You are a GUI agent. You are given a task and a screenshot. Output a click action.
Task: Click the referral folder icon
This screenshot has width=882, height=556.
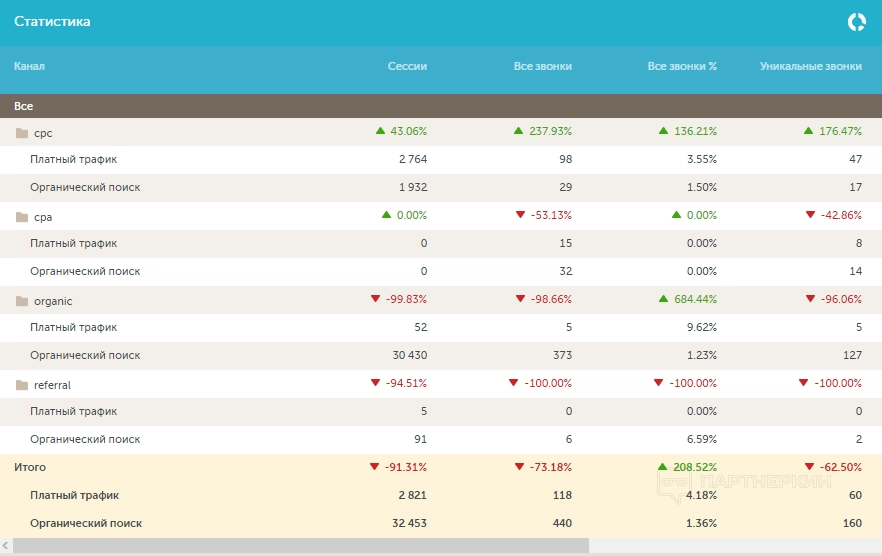coord(22,385)
